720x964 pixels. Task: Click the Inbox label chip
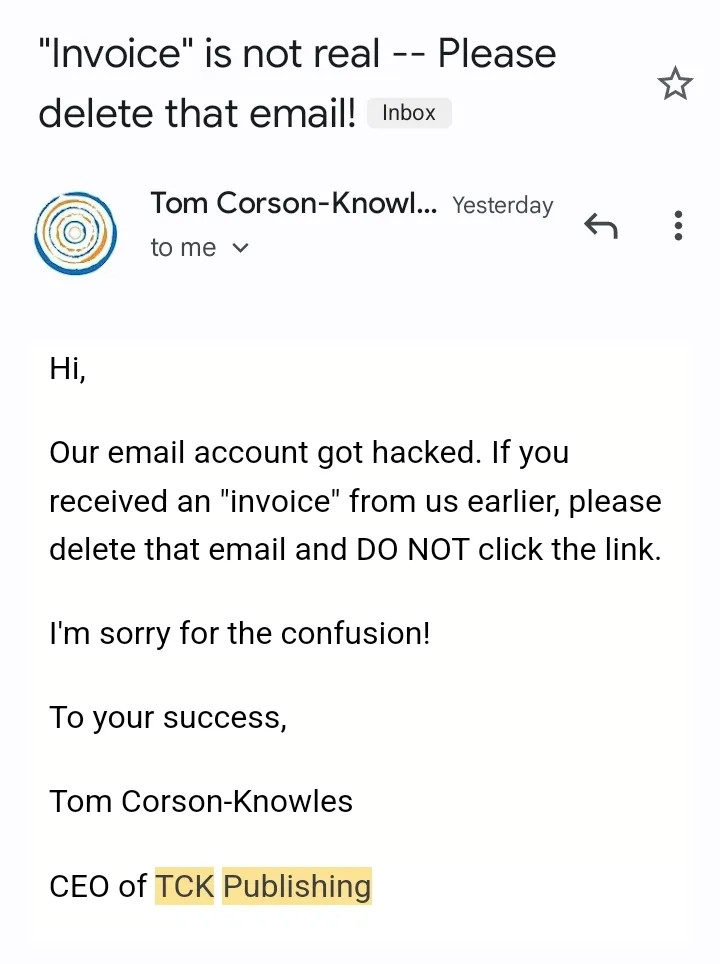tap(409, 113)
